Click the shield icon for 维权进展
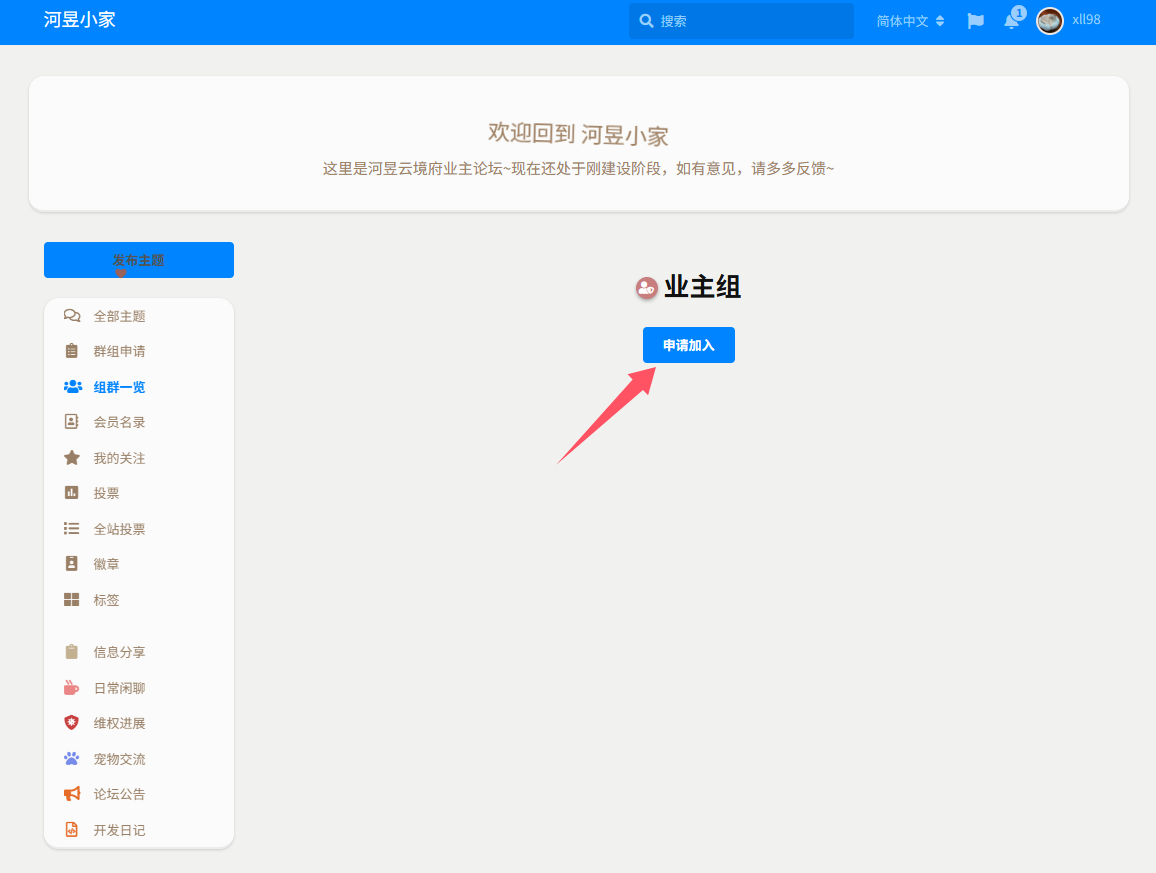This screenshot has width=1156, height=873. click(72, 723)
